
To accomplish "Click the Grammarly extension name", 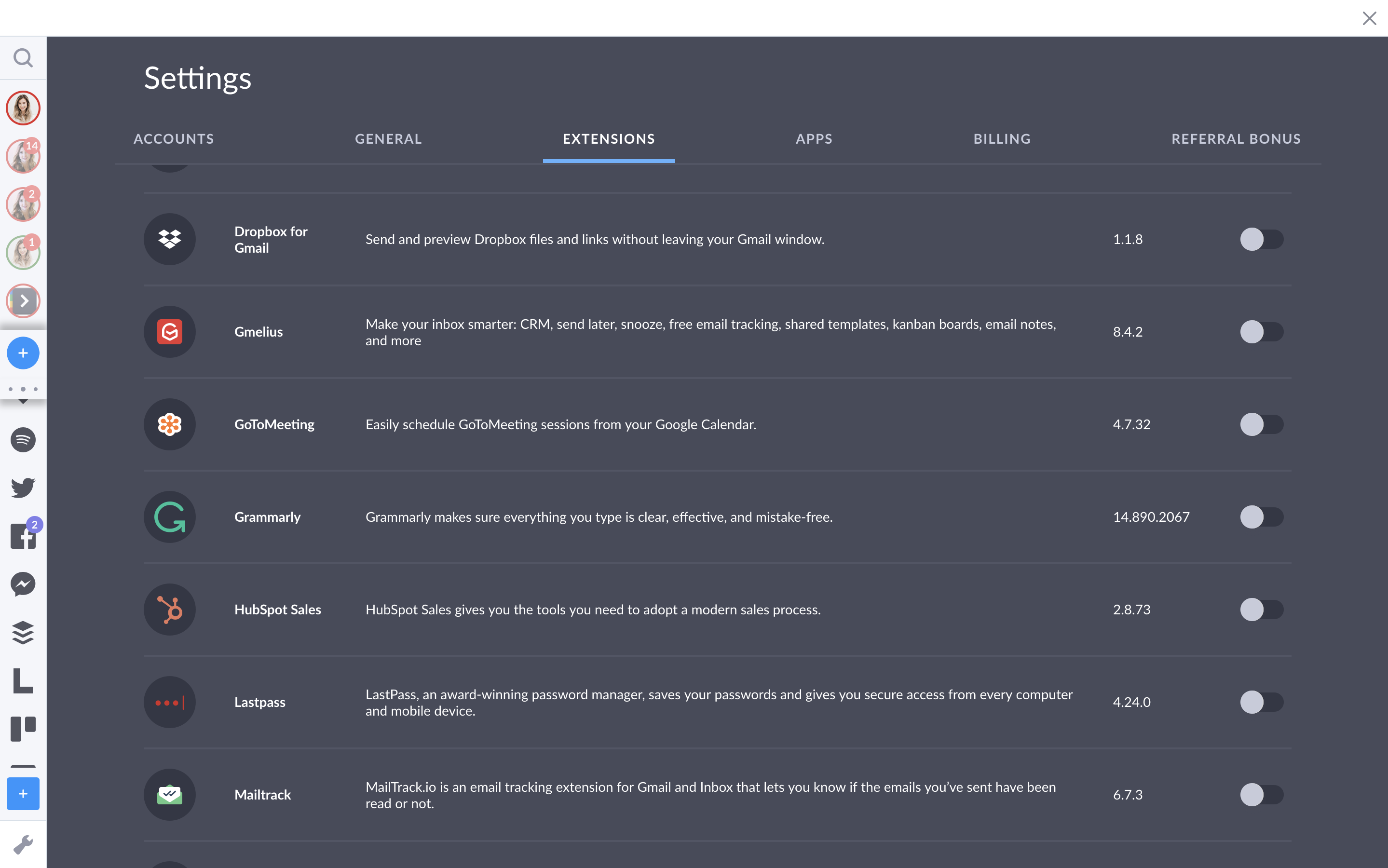I will (x=268, y=517).
